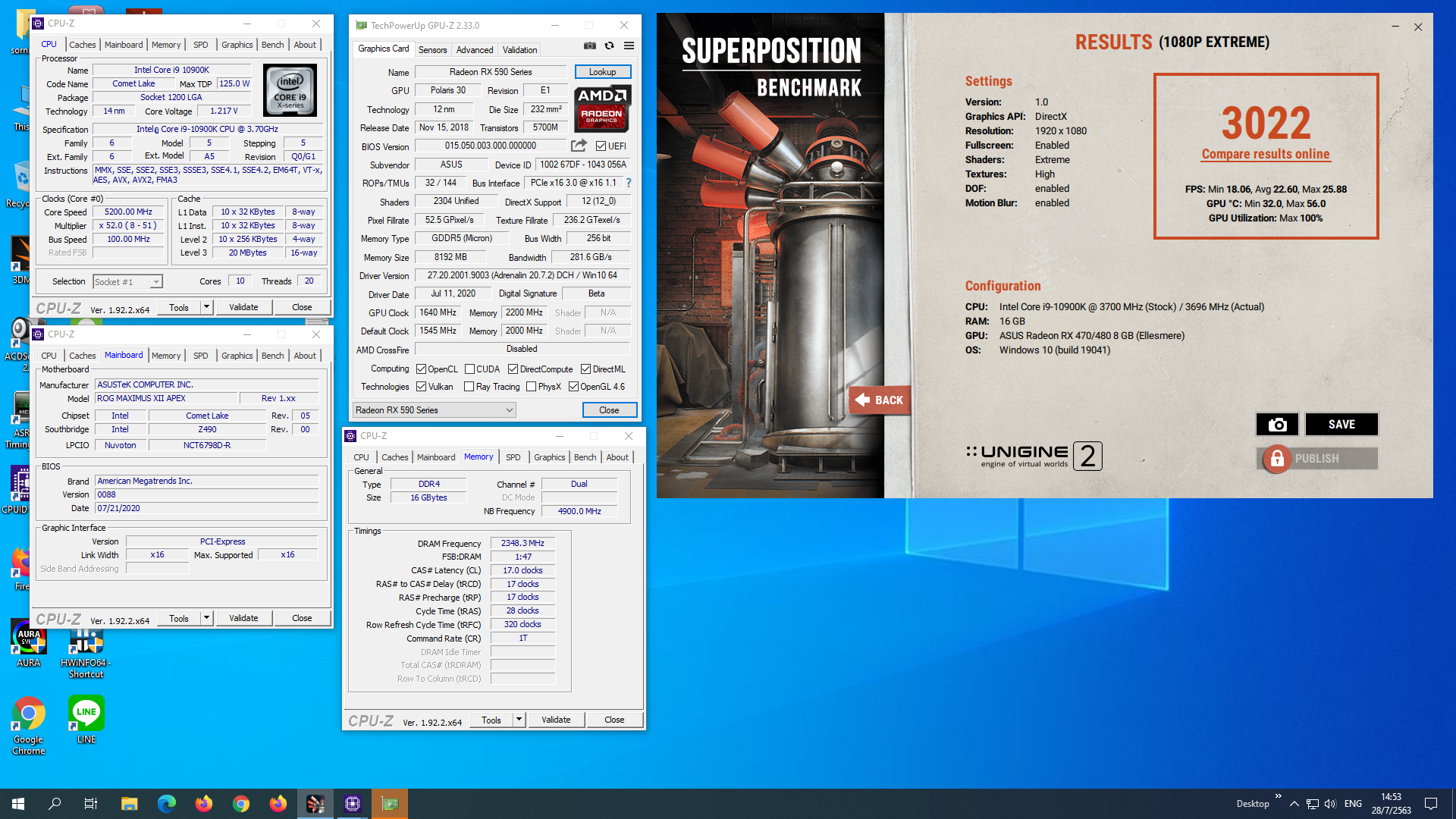
Task: Open the Validation tab in GPU-Z
Action: pos(519,50)
